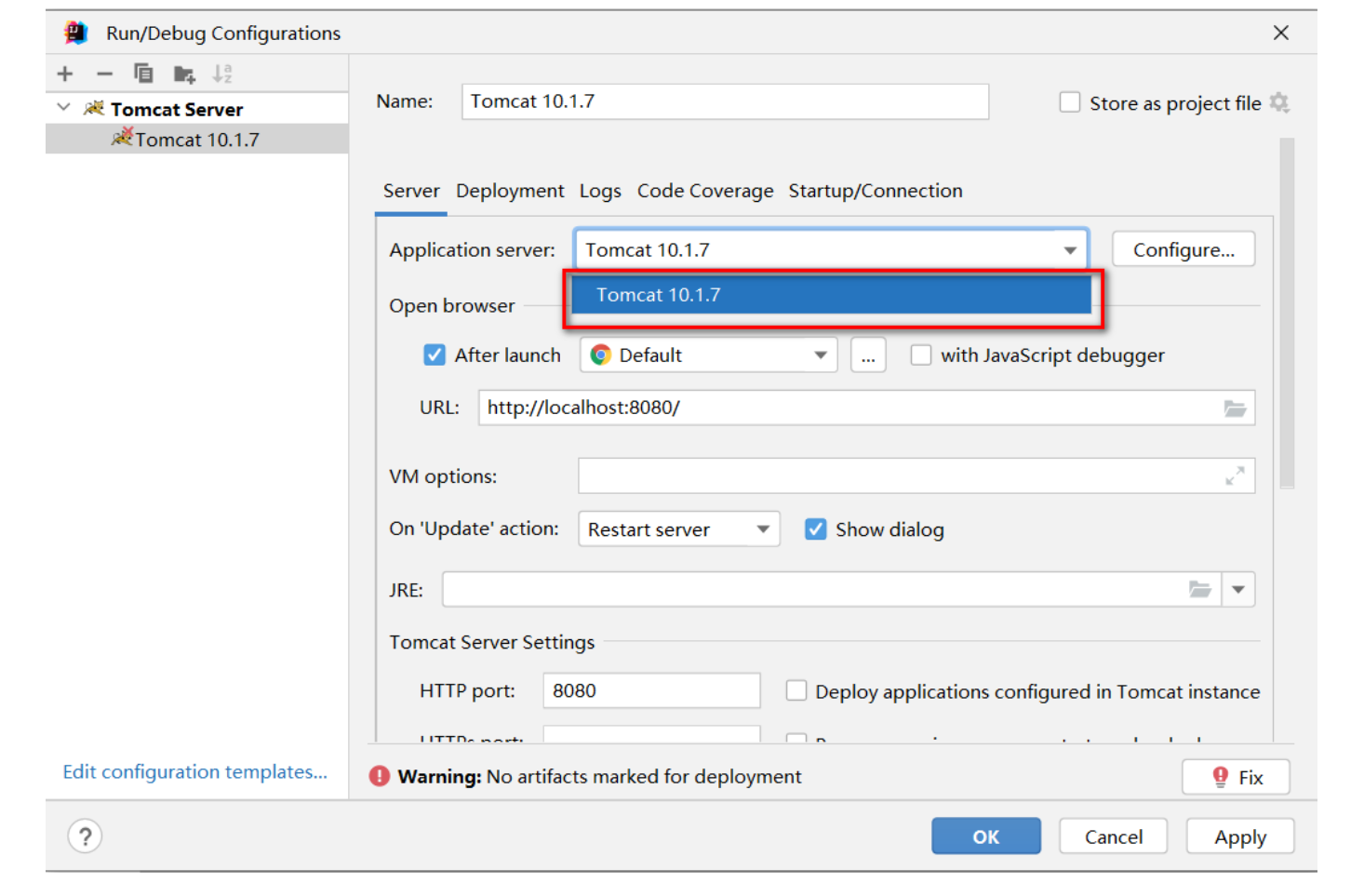Enable with JavaScript debugger checkbox
1364x896 pixels.
(921, 355)
